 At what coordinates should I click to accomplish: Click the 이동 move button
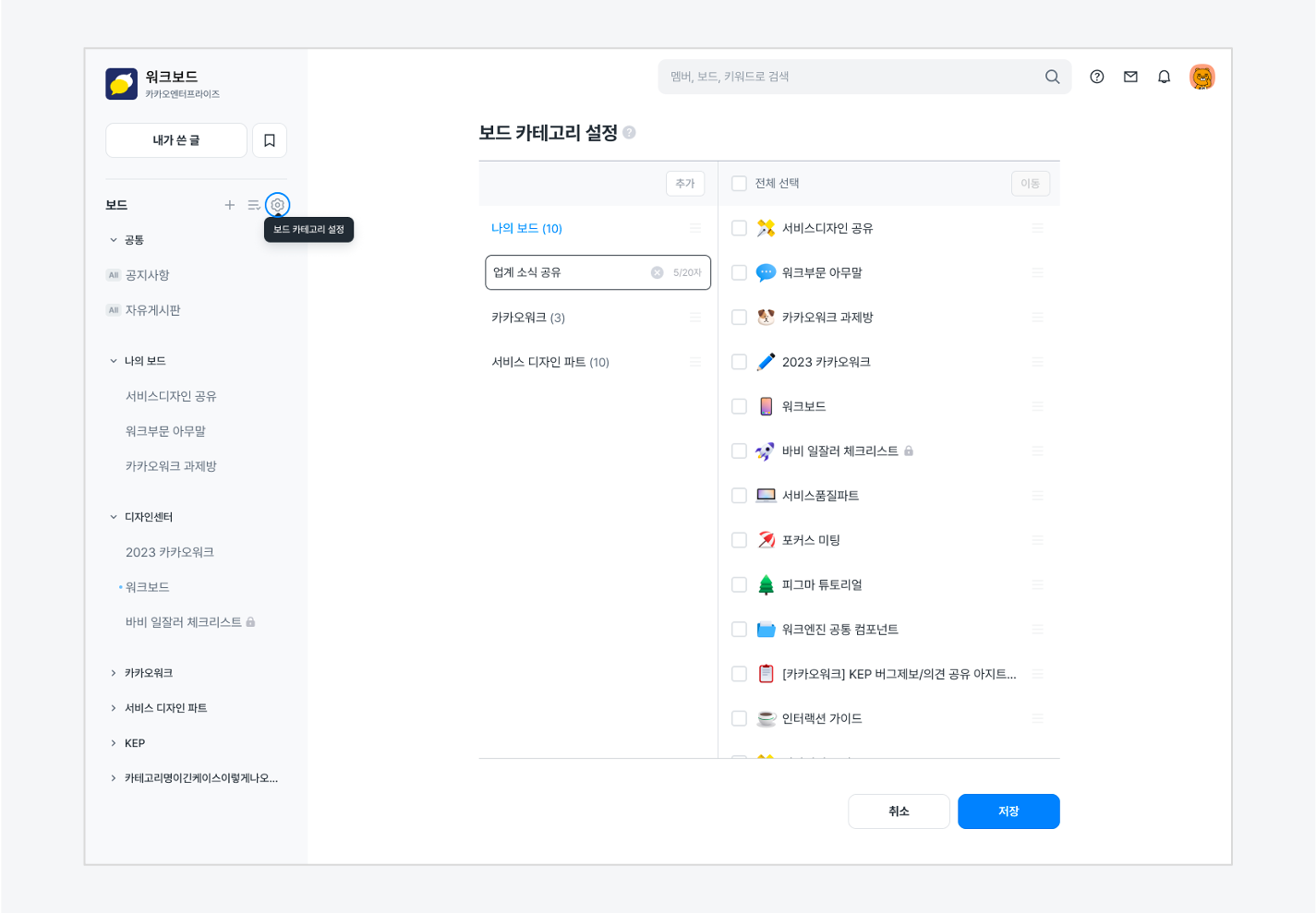tap(1031, 184)
